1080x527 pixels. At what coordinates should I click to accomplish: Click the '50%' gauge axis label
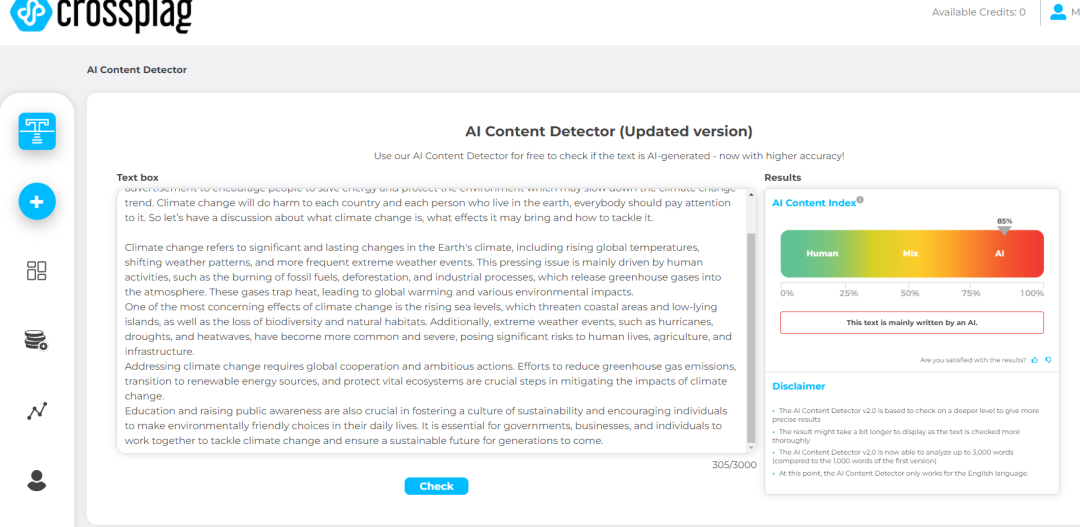[910, 293]
